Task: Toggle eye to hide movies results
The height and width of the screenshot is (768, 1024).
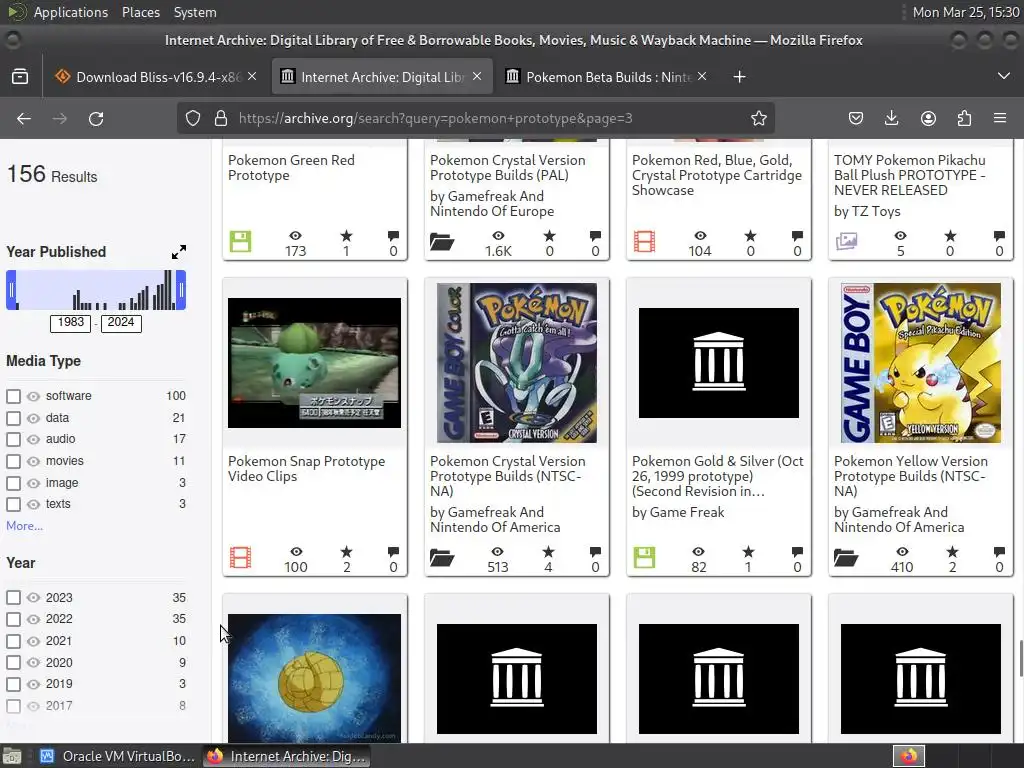Action: tap(33, 461)
